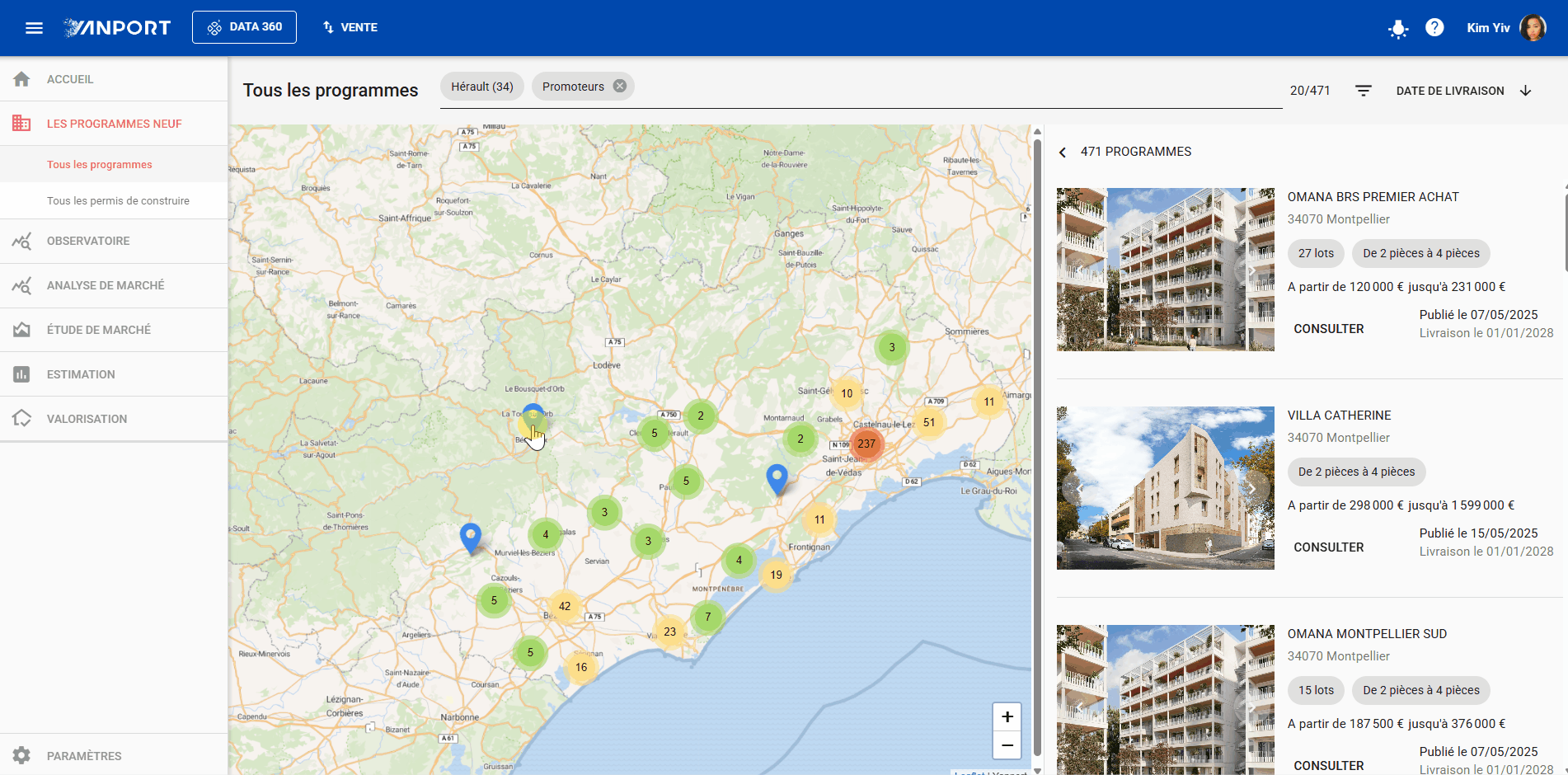Previous photo on VILLA CATHERINE
The width and height of the screenshot is (1568, 775).
point(1079,488)
